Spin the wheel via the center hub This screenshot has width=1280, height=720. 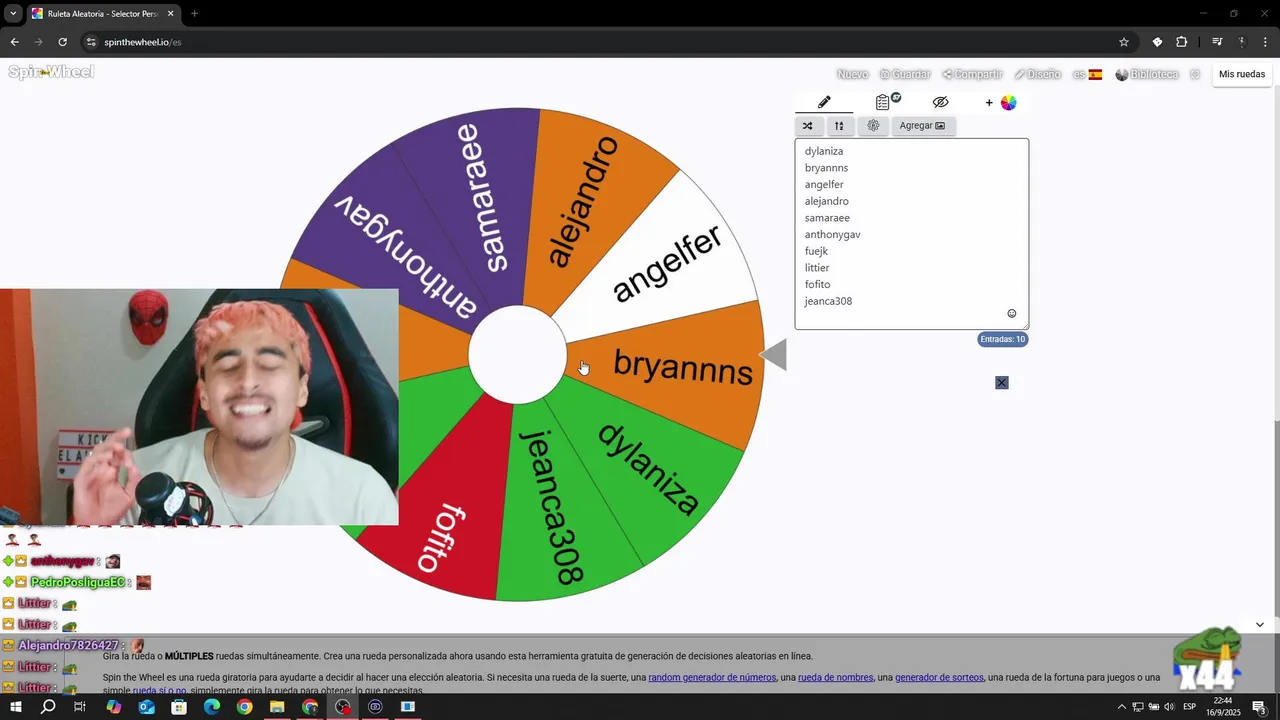pos(518,355)
